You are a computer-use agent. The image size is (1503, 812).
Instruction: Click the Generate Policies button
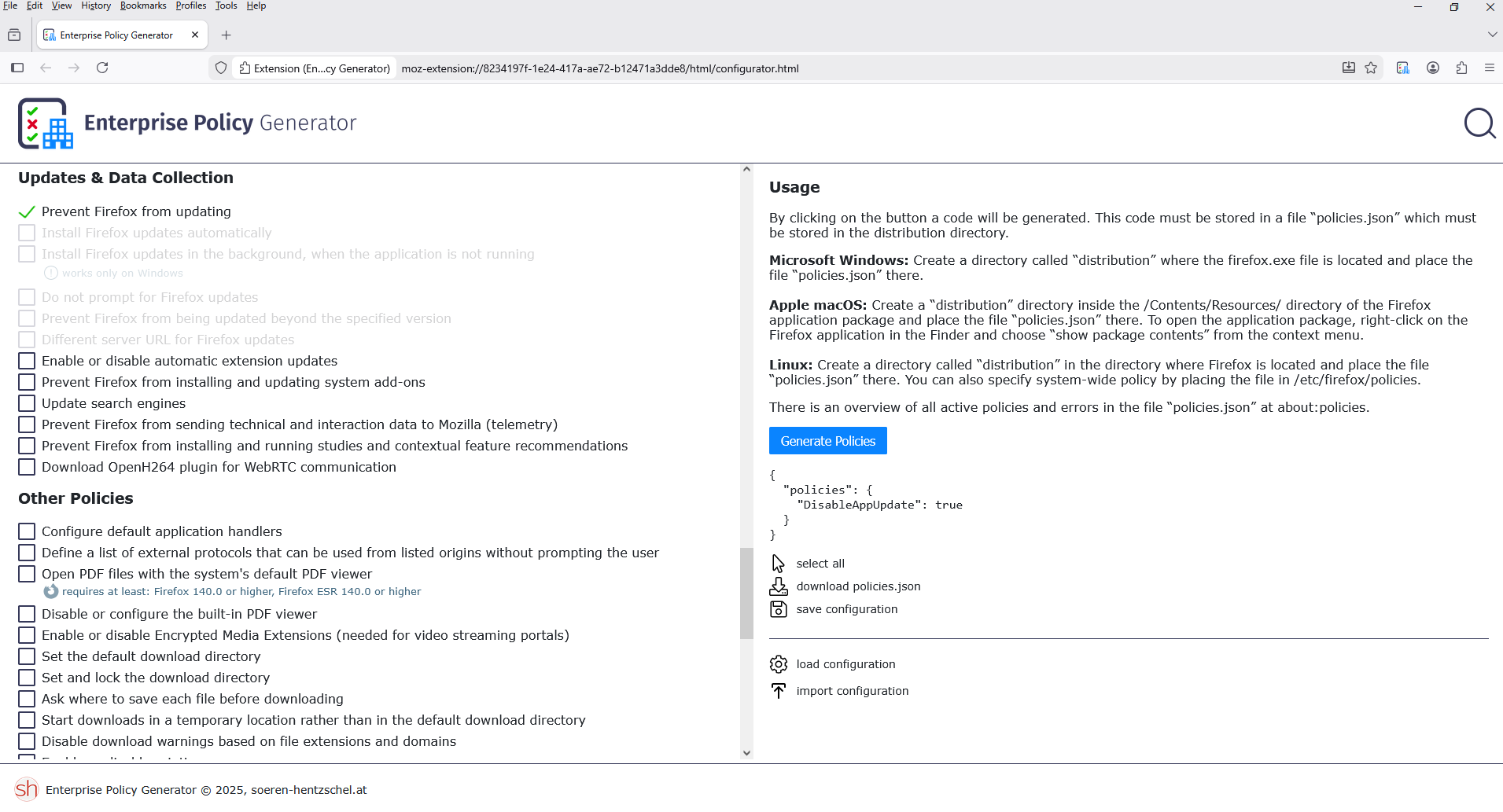[828, 441]
